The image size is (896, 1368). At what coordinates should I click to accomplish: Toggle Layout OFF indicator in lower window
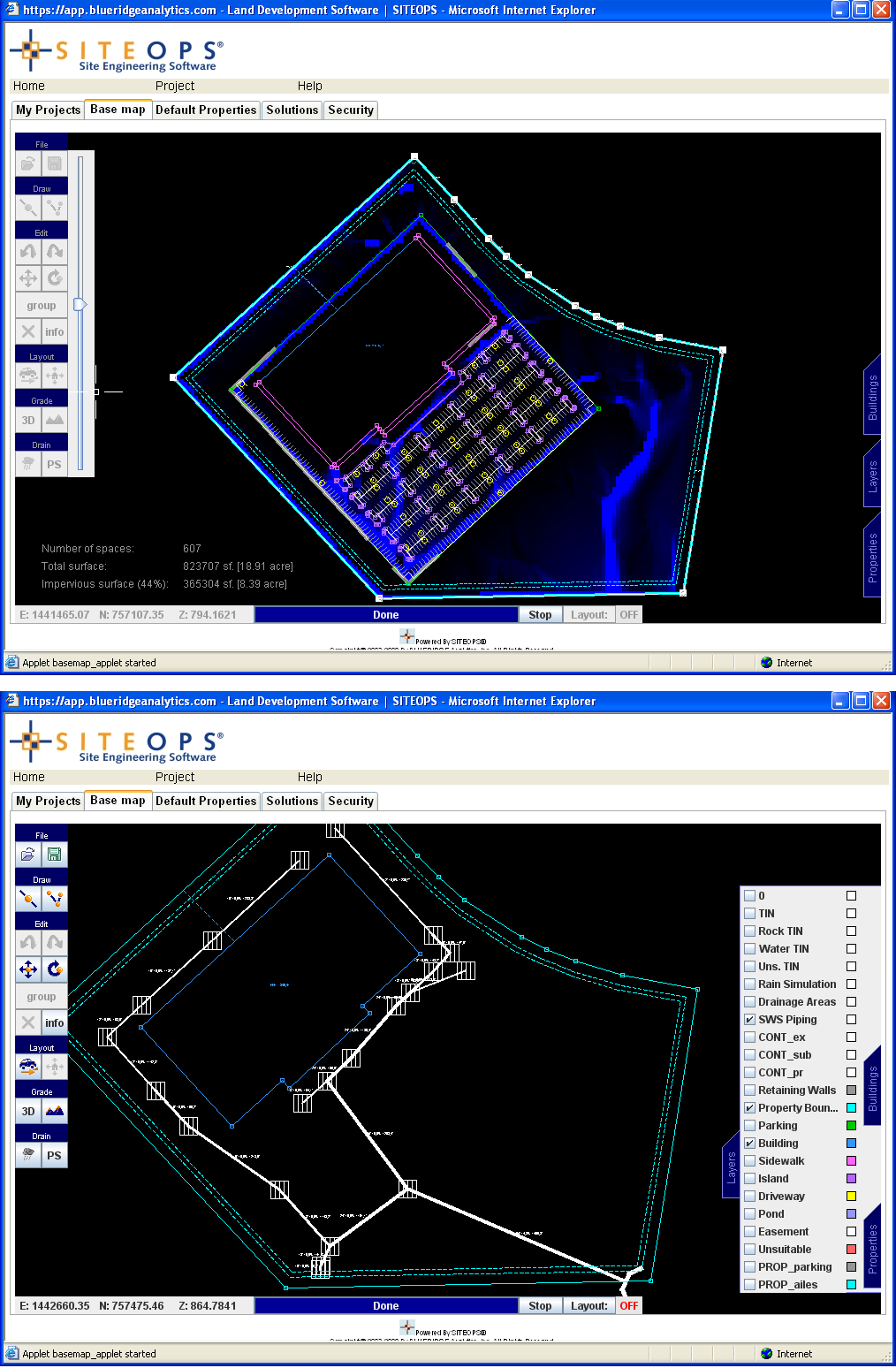click(x=628, y=1306)
